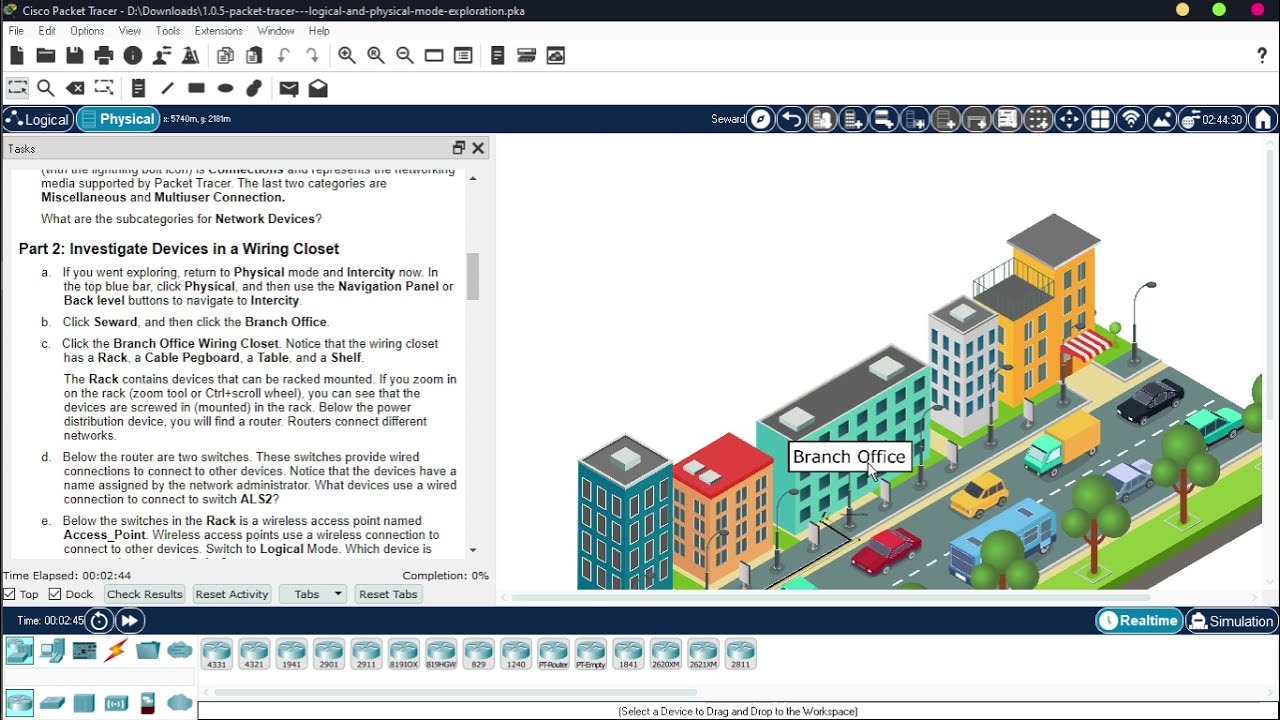This screenshot has height=720, width=1280.
Task: Choose the PT-Router device
Action: [x=553, y=654]
